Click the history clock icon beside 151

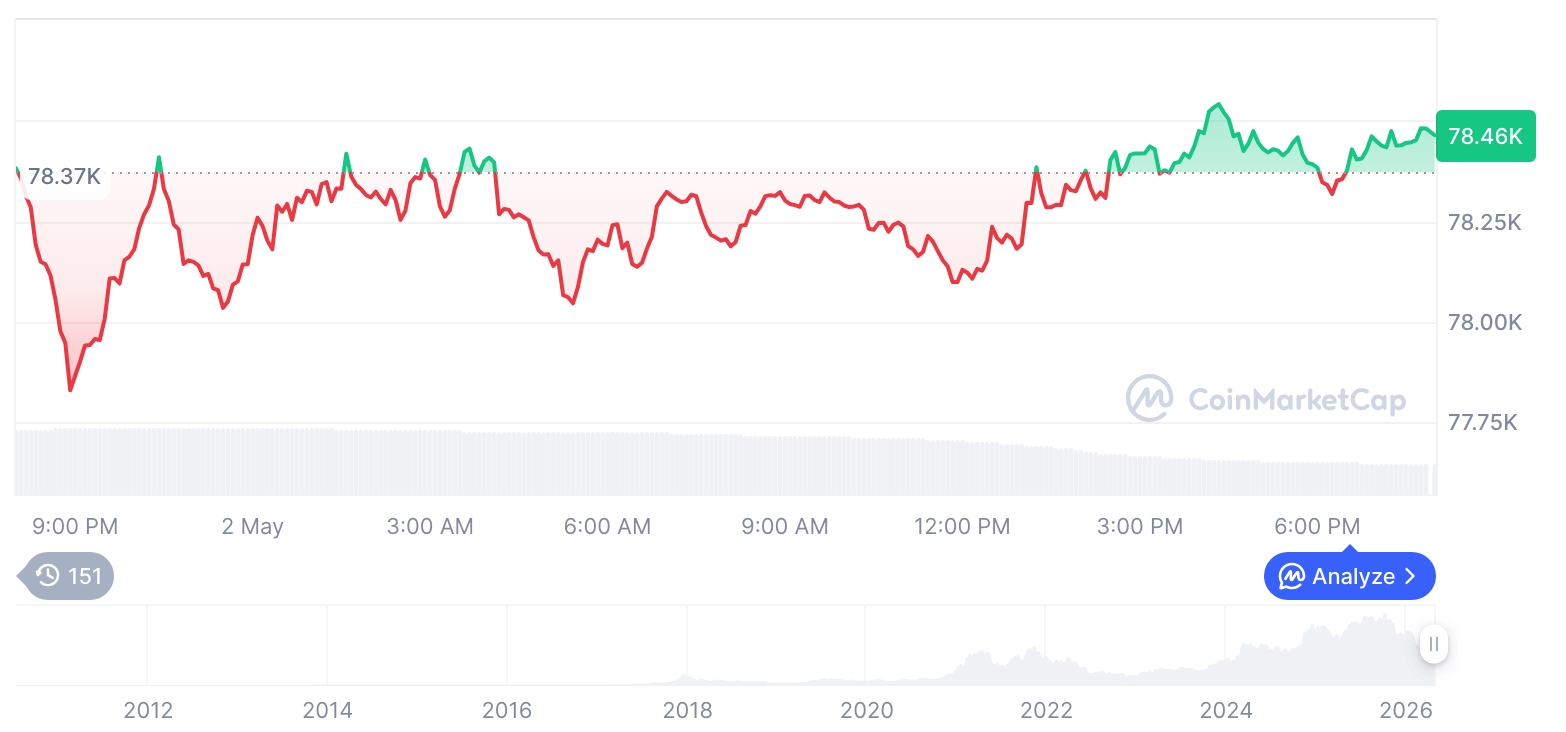coord(47,576)
